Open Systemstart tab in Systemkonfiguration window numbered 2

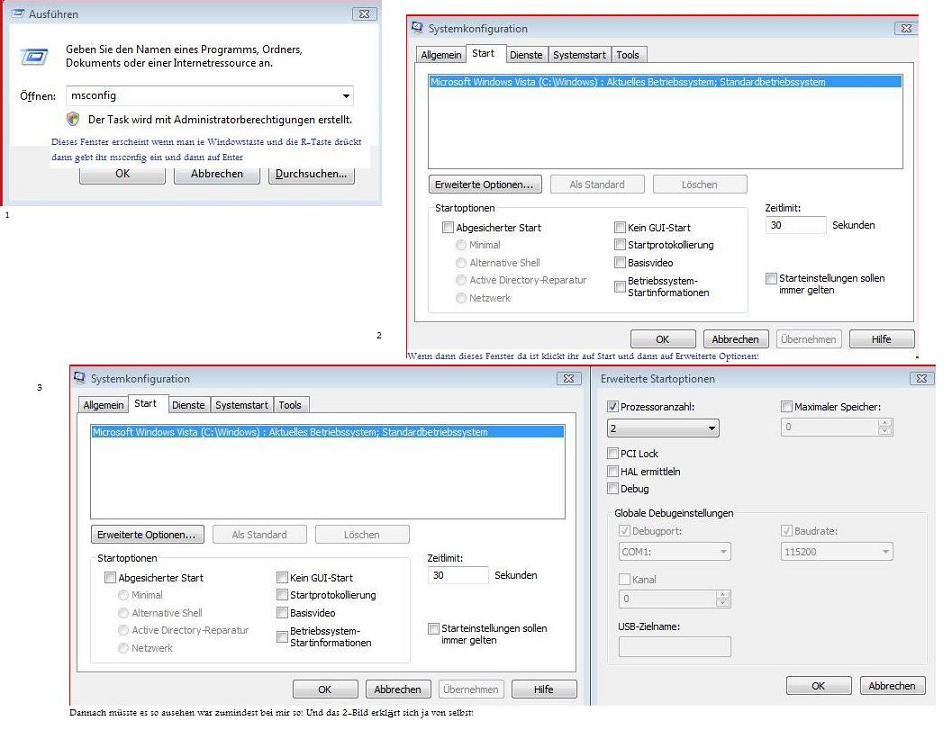(579, 55)
